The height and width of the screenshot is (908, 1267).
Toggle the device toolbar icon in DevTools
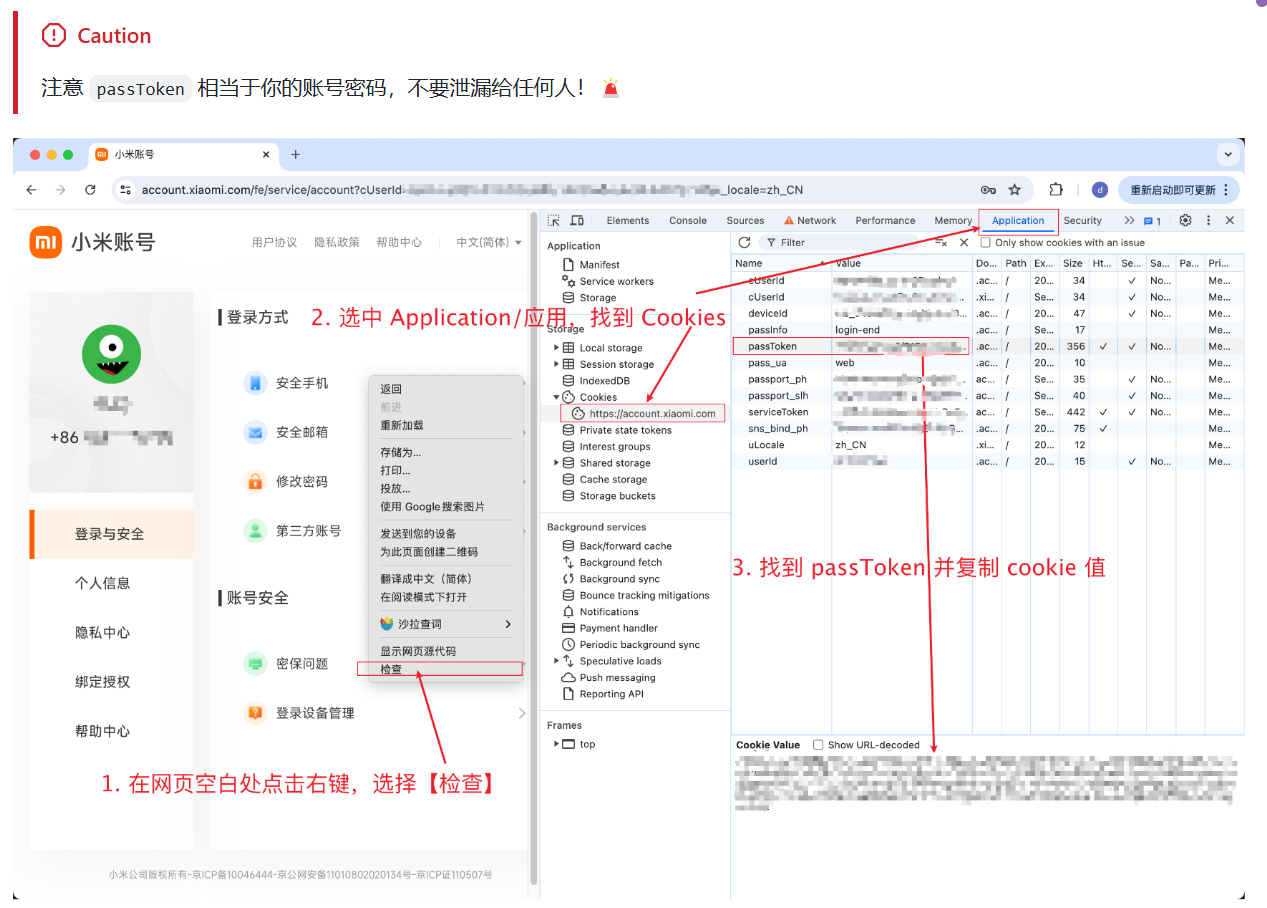point(577,221)
